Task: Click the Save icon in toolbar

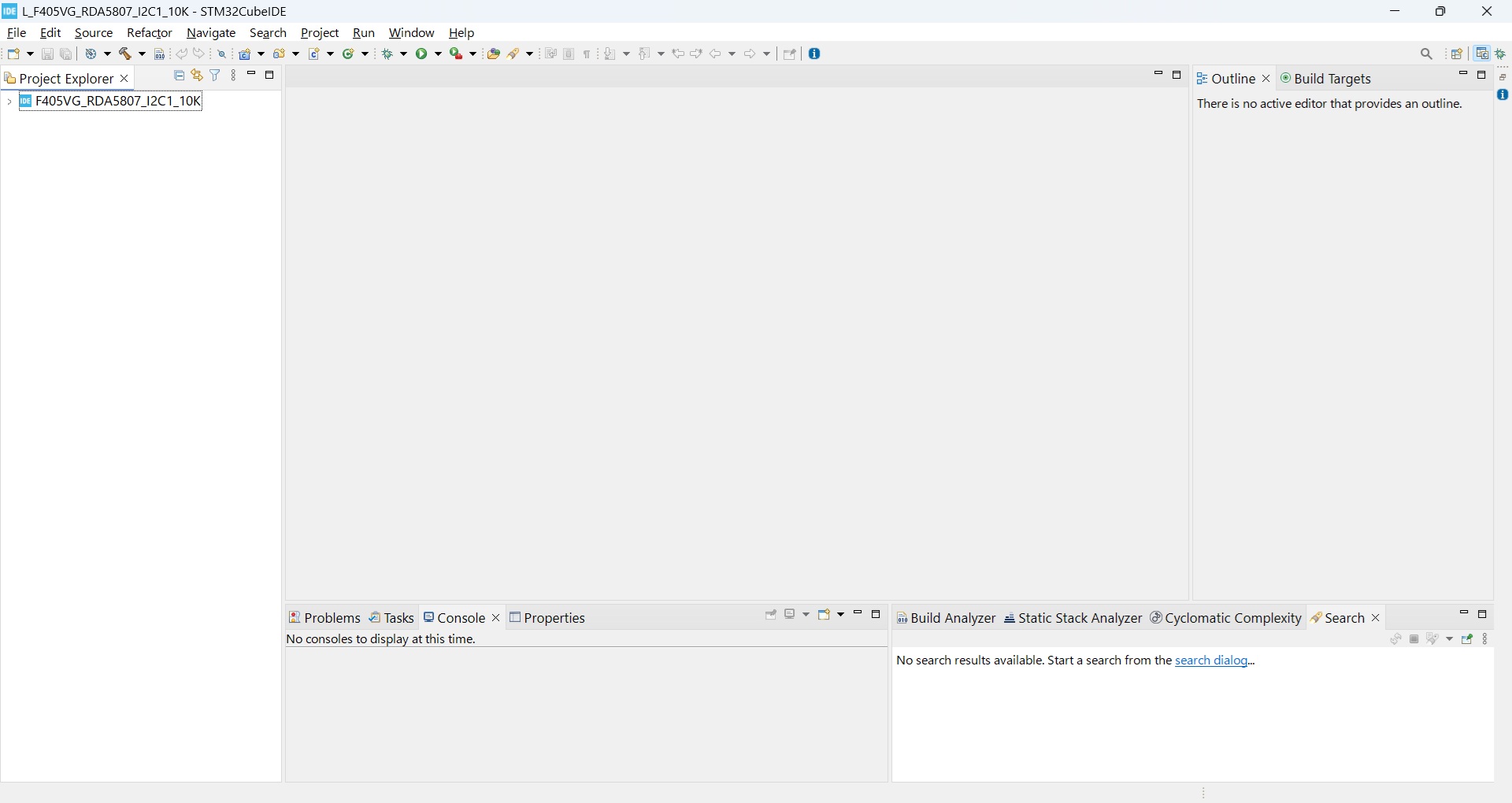Action: point(47,54)
